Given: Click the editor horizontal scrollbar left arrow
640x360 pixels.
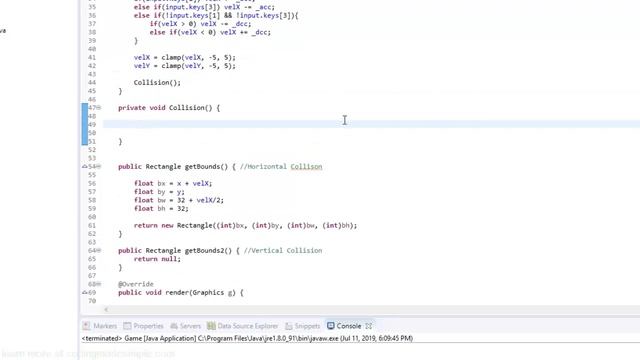Looking at the screenshot, I should [106, 309].
